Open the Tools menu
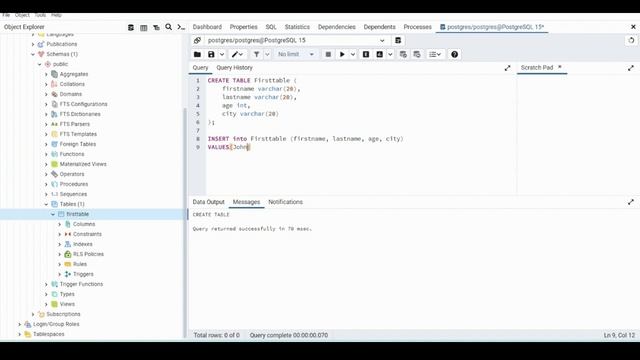The width and height of the screenshot is (640, 360). (40, 15)
